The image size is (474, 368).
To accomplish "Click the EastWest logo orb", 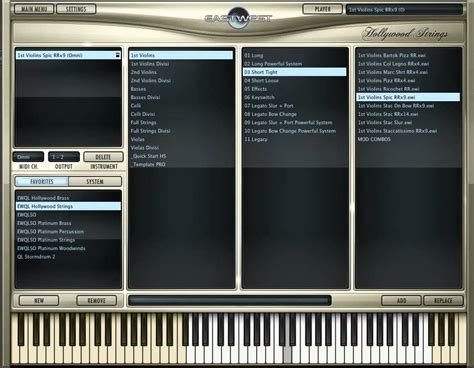I will [x=237, y=18].
